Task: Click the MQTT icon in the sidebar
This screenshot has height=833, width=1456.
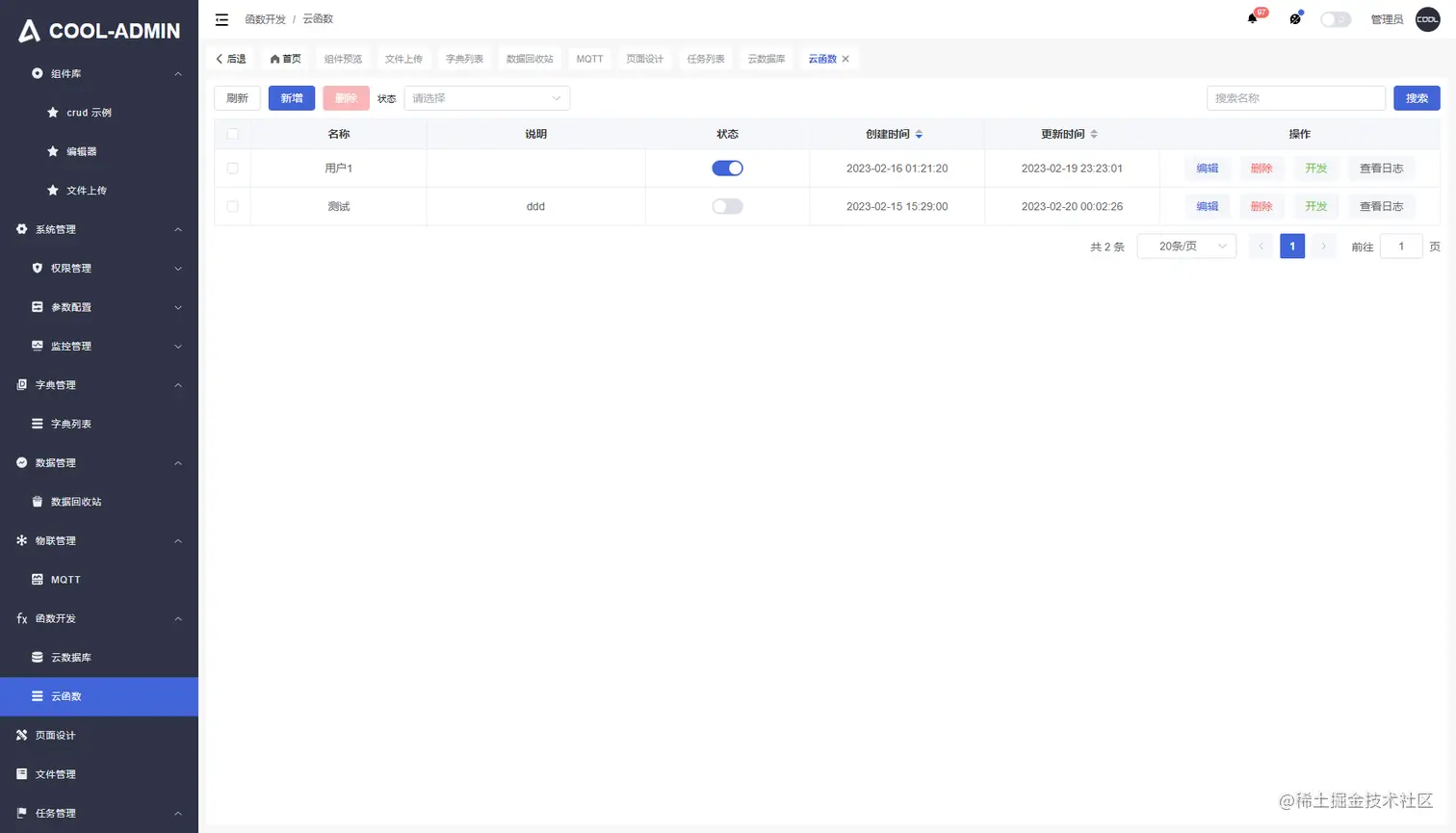Action: (38, 580)
